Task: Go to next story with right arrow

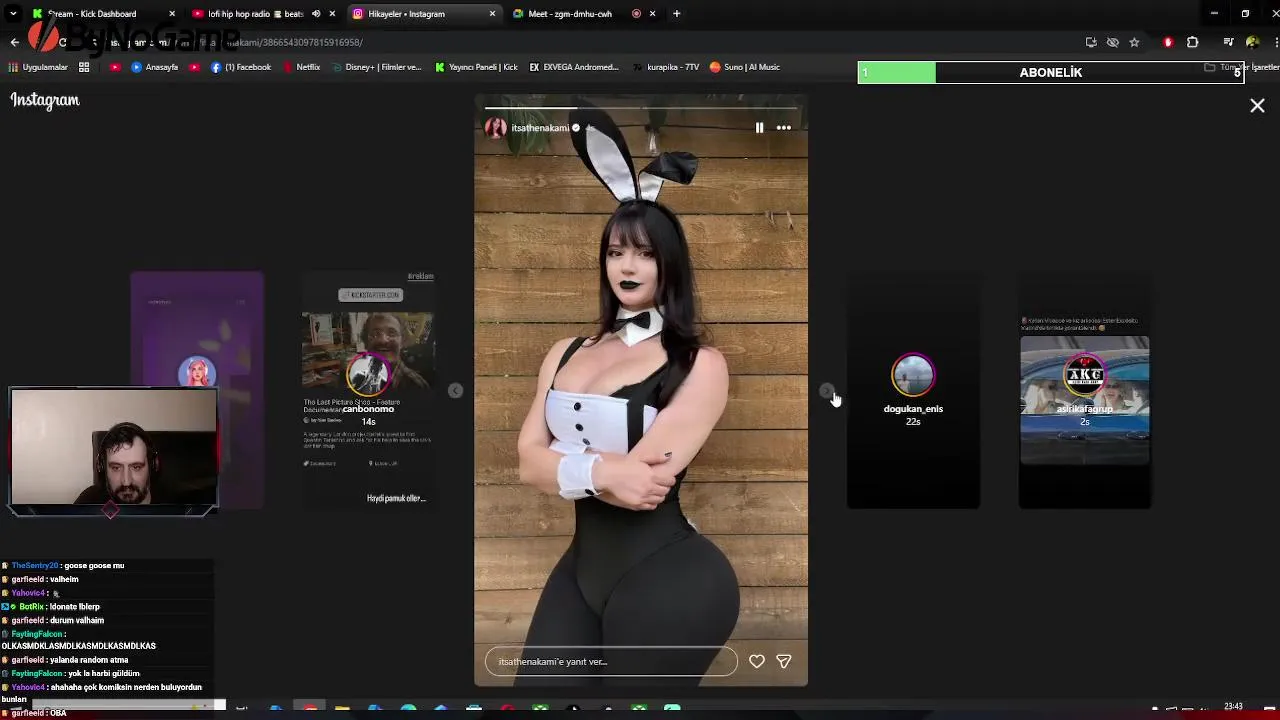Action: point(826,391)
